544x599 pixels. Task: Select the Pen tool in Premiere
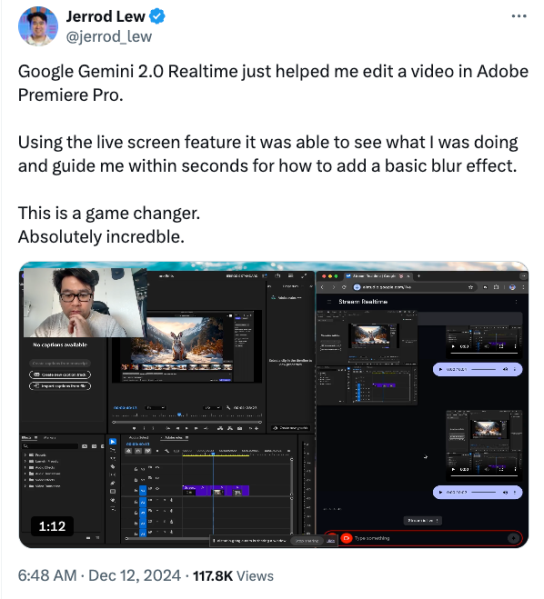pos(113,483)
